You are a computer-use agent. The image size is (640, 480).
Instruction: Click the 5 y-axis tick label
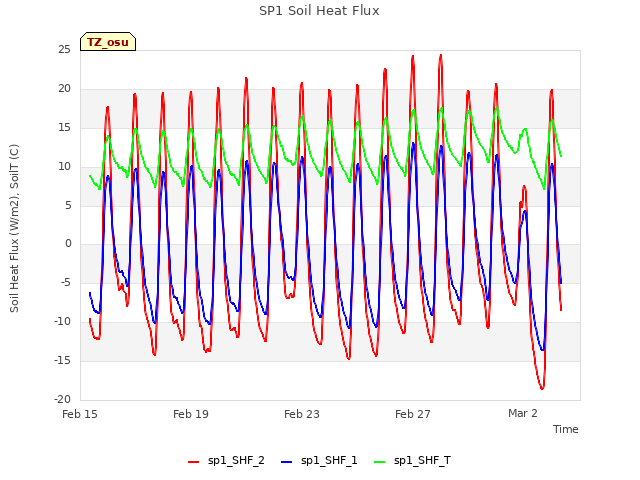pos(68,205)
